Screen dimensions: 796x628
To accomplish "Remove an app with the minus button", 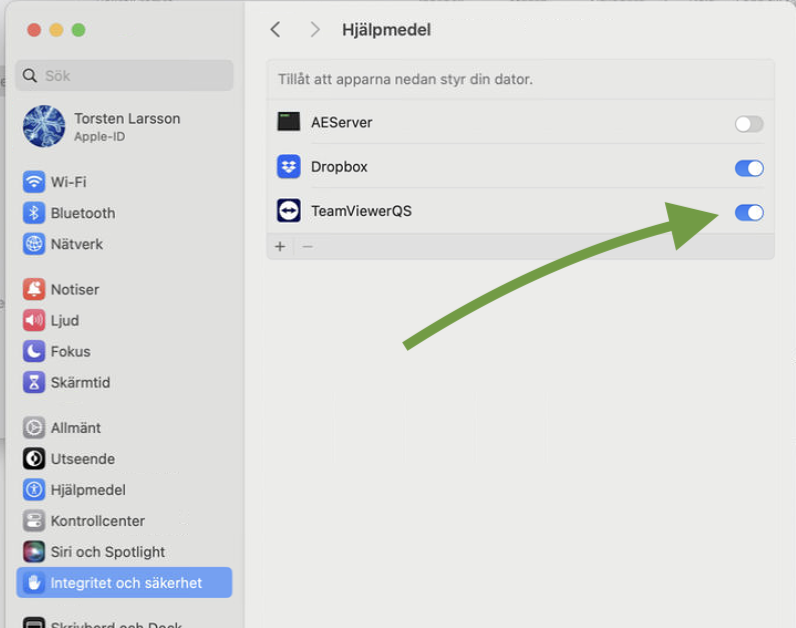I will pos(308,247).
